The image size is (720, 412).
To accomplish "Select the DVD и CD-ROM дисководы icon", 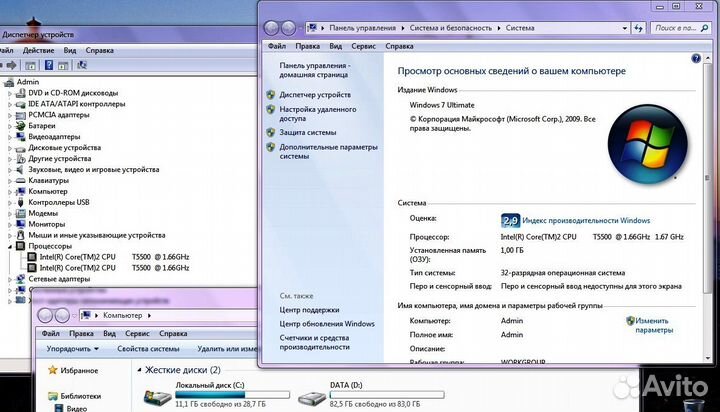I will 20,93.
